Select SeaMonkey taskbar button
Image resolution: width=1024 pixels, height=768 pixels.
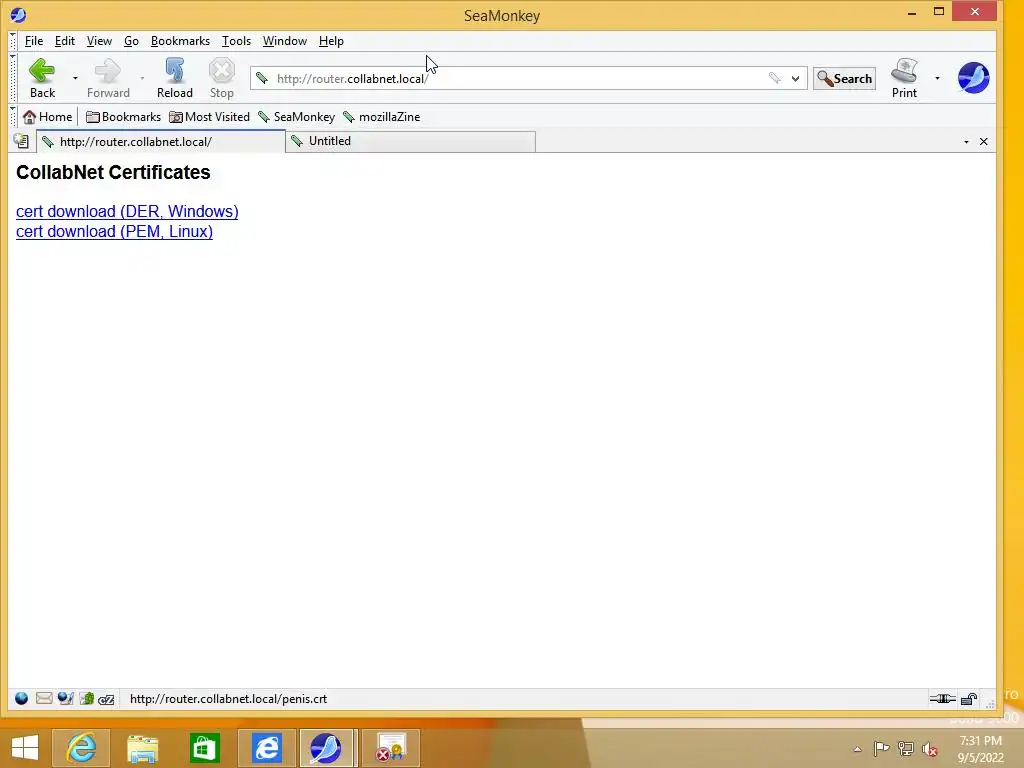coord(326,748)
